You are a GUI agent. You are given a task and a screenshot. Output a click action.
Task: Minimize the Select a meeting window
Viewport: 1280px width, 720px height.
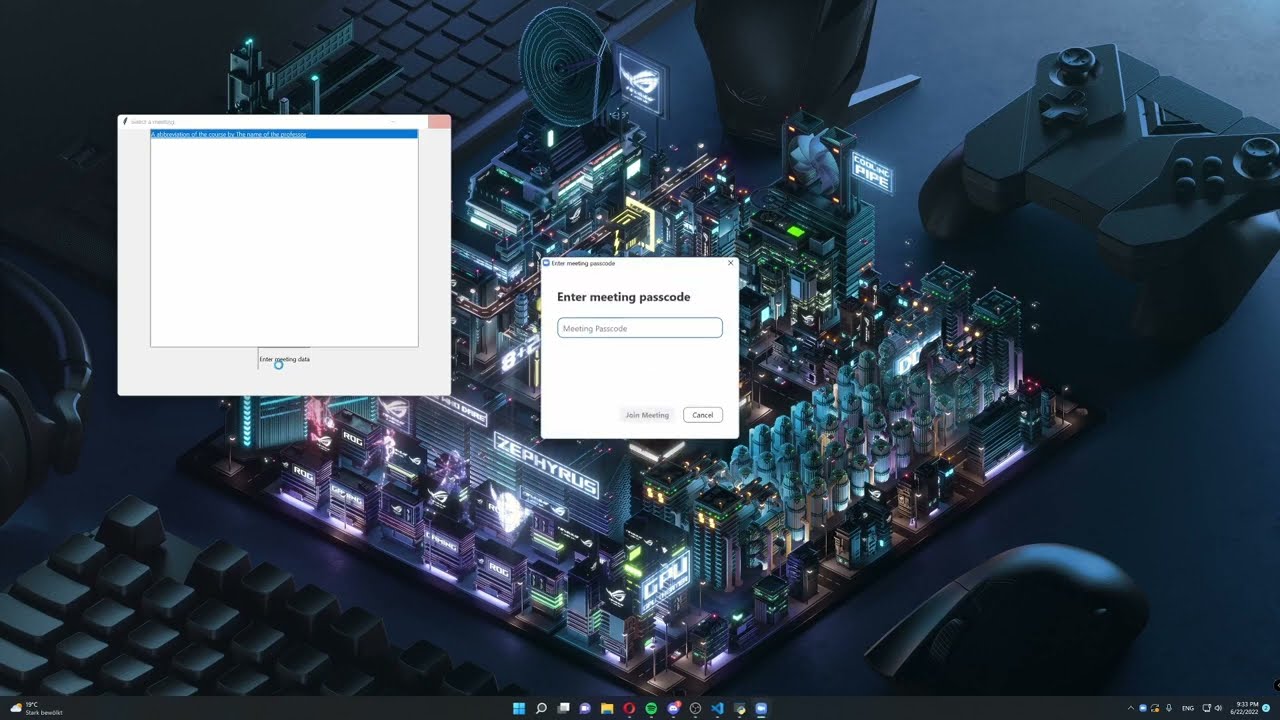(393, 121)
